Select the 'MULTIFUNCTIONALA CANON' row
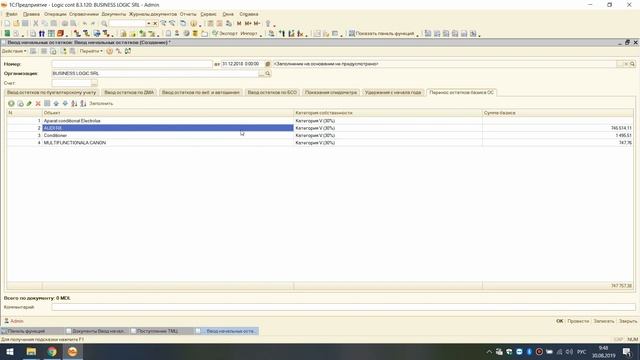This screenshot has width=640, height=360. tap(320, 143)
